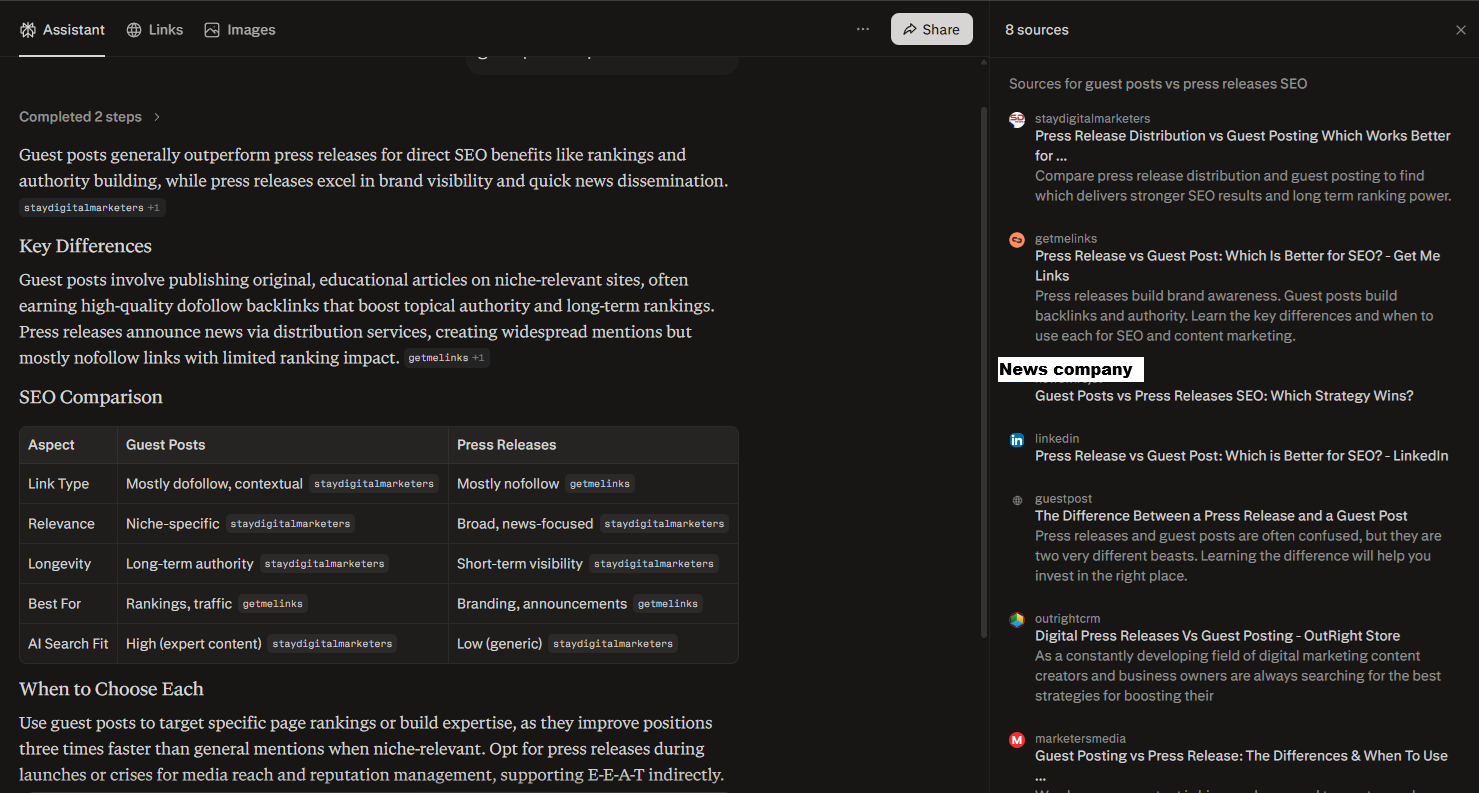Open the LinkedIn Press Release vs Guest Post link

click(1241, 456)
